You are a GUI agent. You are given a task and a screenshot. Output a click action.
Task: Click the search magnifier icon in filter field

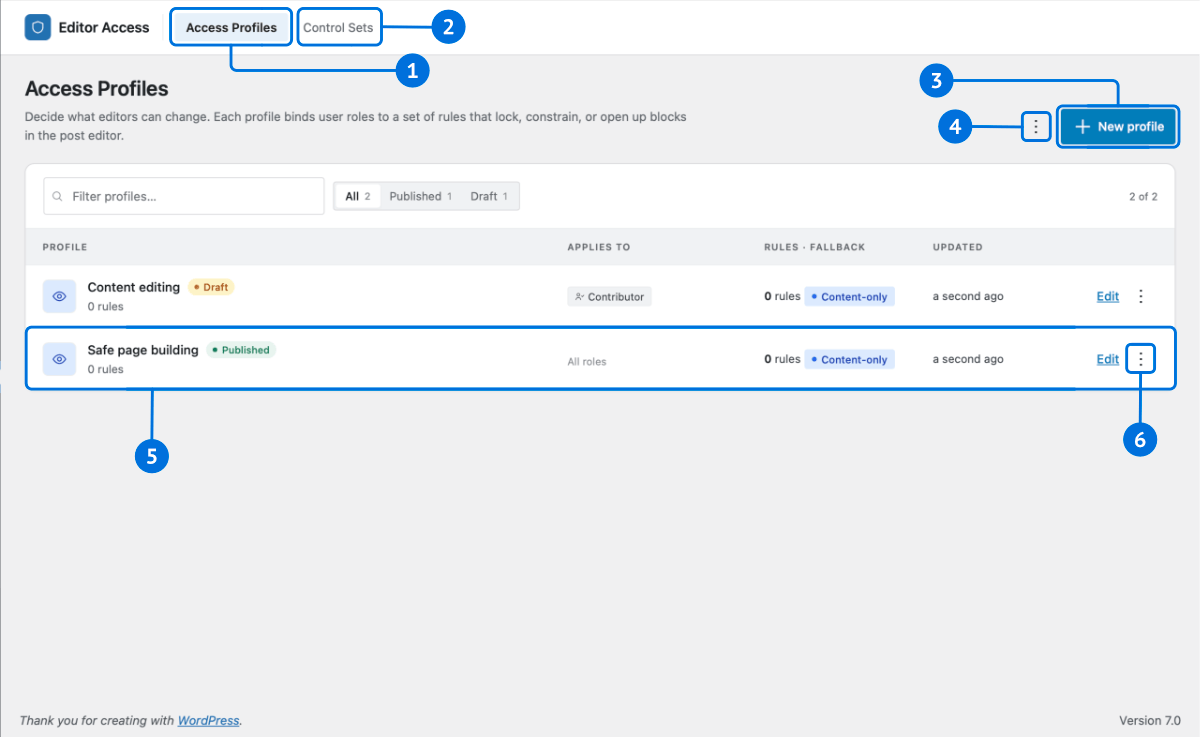[58, 197]
